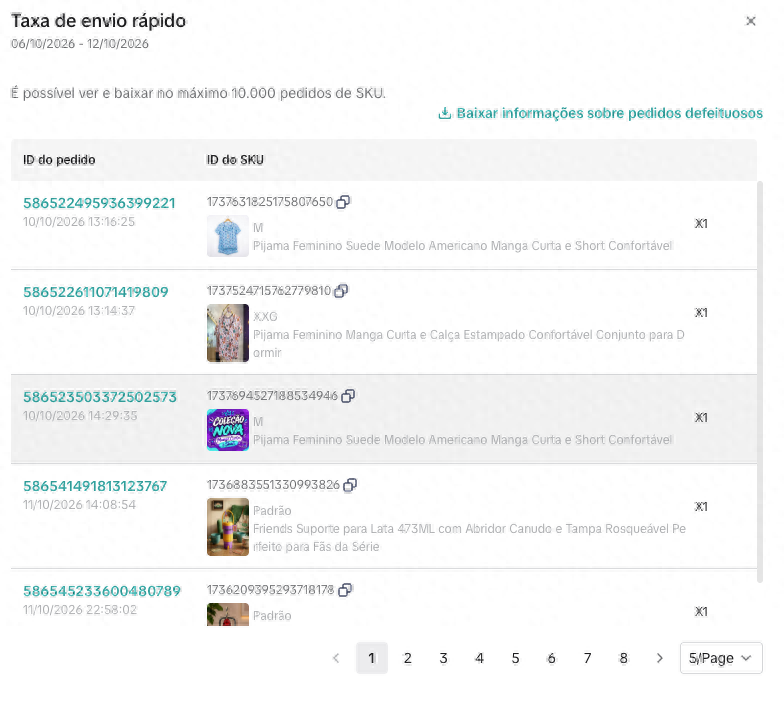Go to page 4
Viewport: 784px width, 706px height.
tap(480, 658)
